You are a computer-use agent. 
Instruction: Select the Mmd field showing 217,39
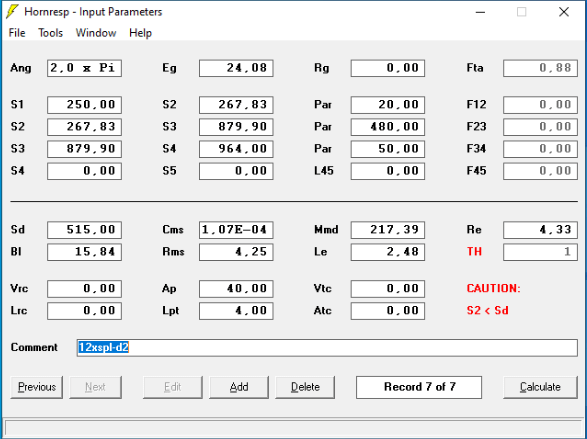click(x=388, y=230)
